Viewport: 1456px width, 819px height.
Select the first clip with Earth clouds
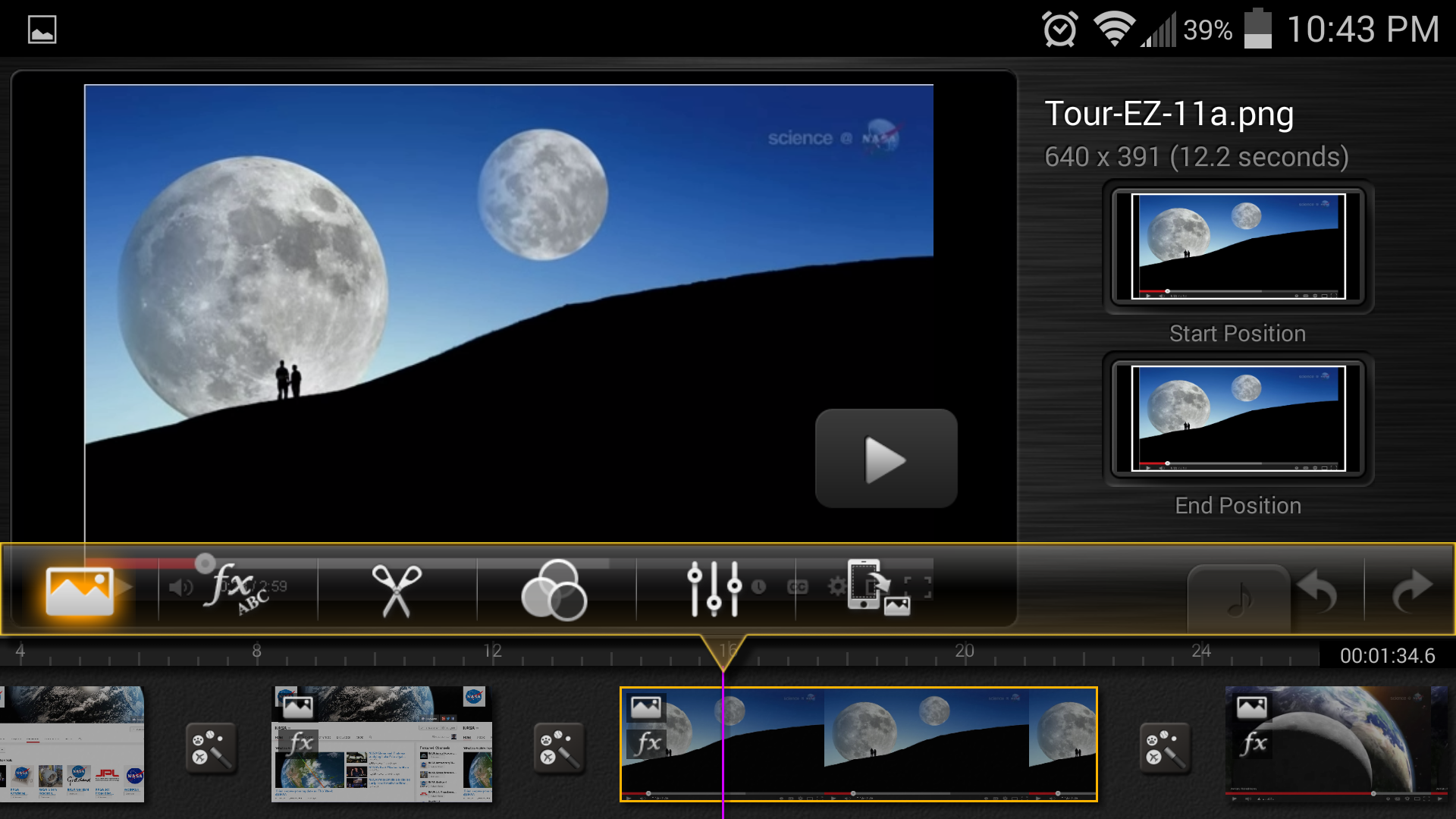point(72,744)
